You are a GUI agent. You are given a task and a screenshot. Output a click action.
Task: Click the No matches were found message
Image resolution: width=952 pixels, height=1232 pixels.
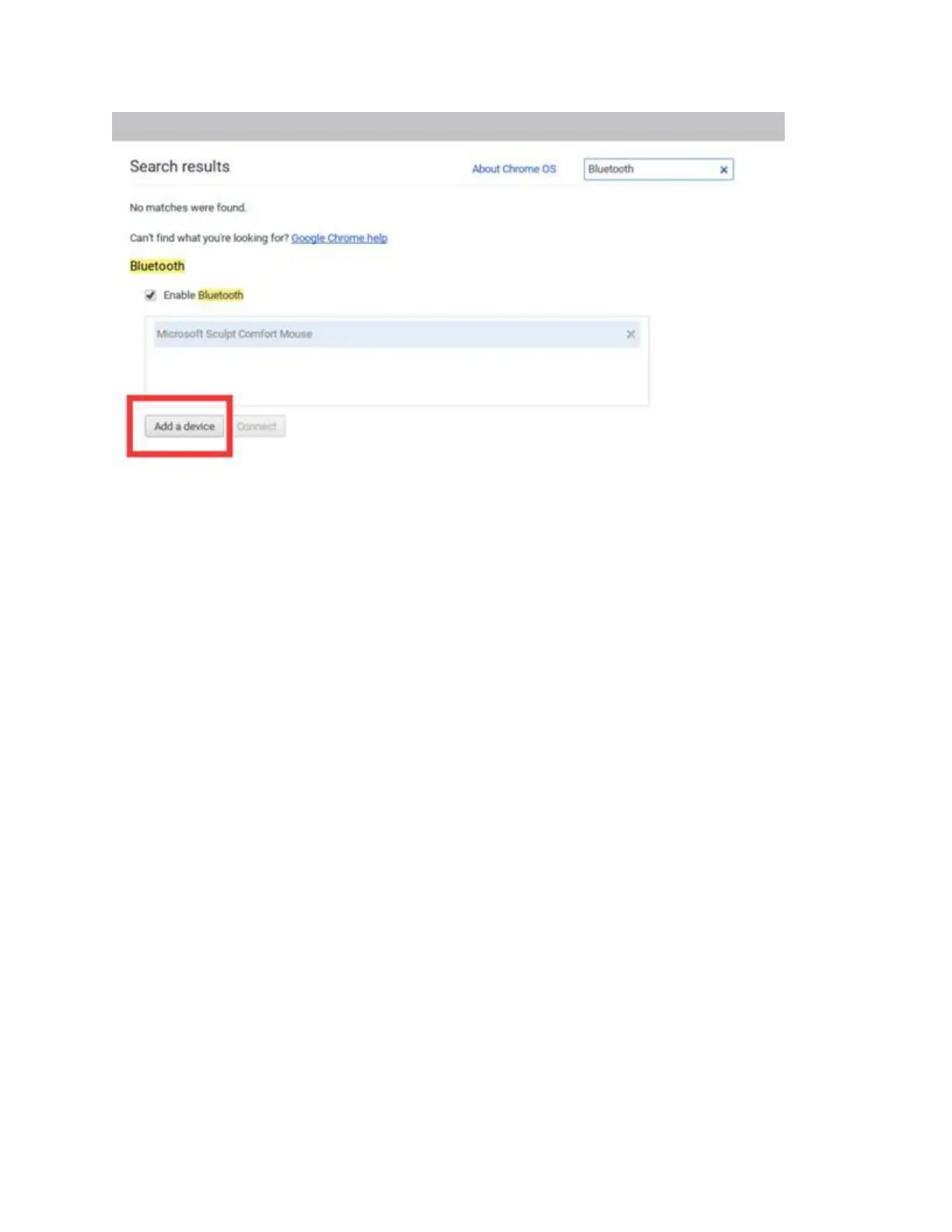pyautogui.click(x=187, y=208)
